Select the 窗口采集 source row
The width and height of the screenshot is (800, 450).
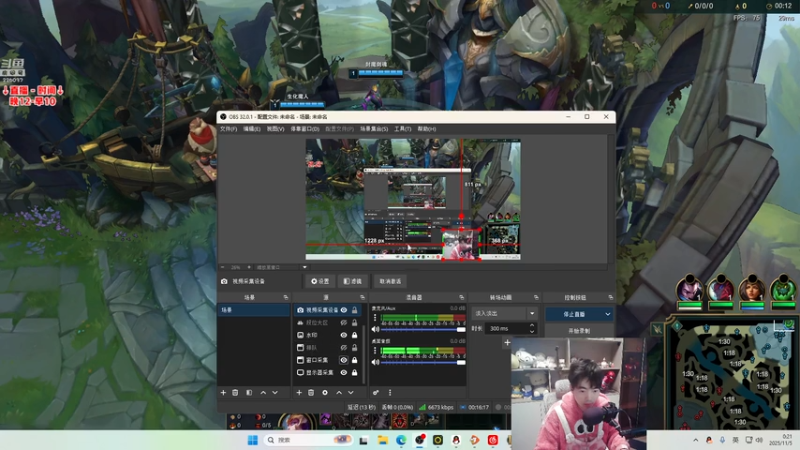pos(327,360)
